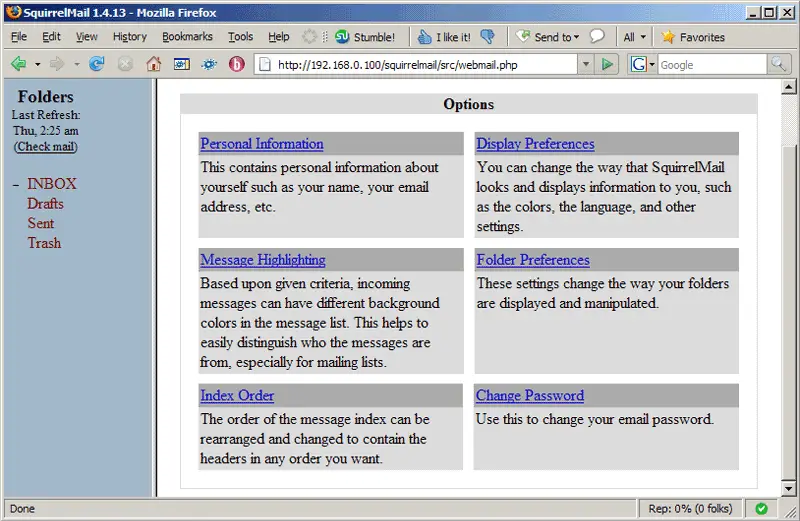Open the Personal Information options link

(262, 144)
